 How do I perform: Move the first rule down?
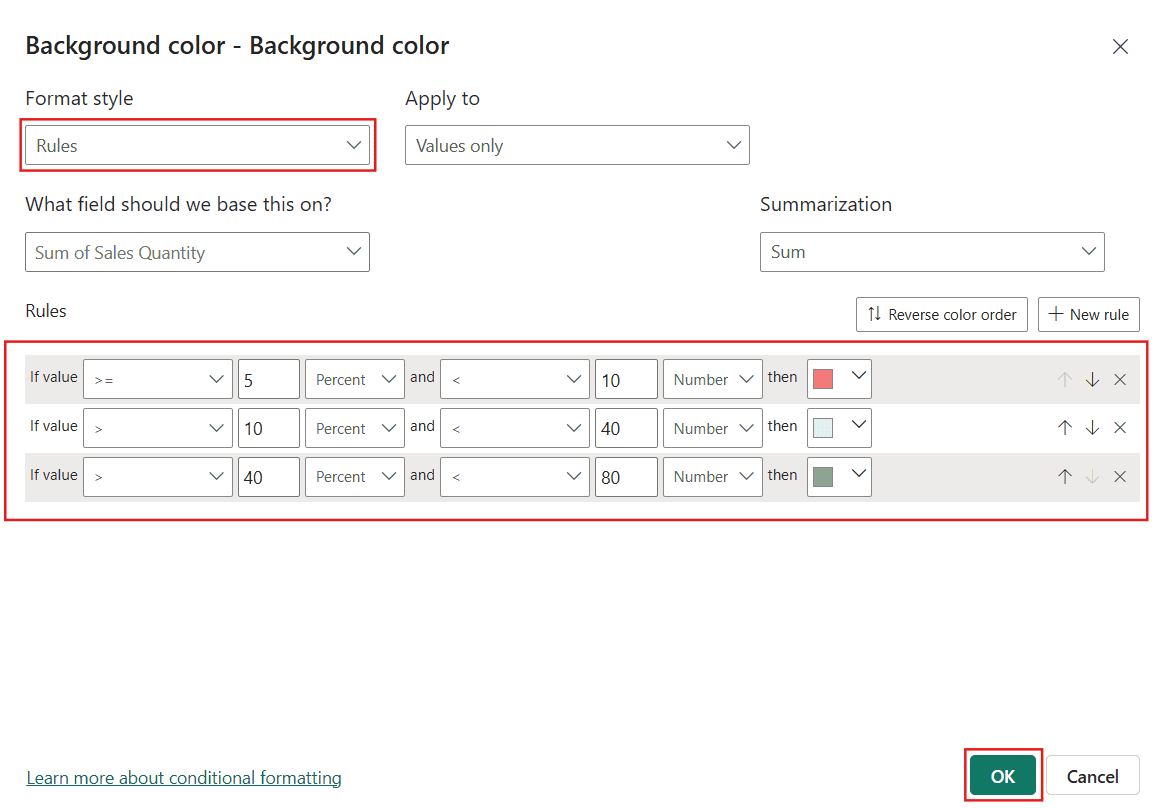tap(1092, 380)
